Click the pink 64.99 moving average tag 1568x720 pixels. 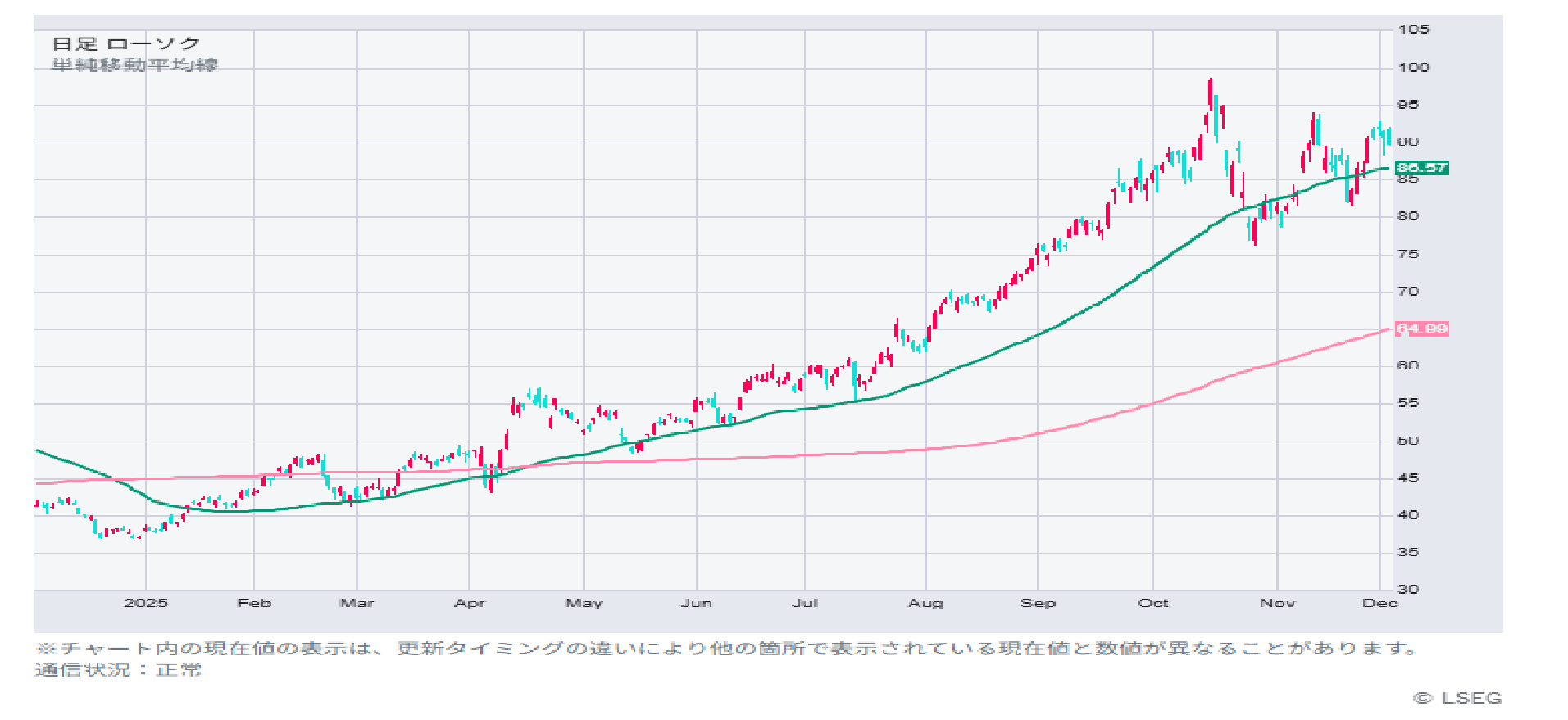1421,329
